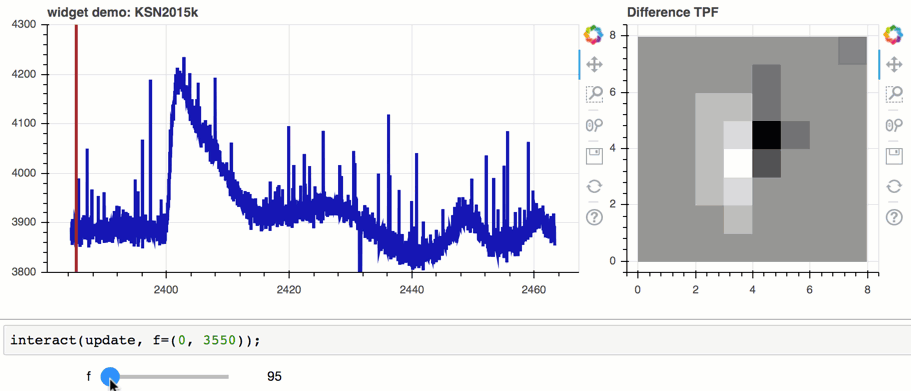Viewport: 911px width, 391px height.
Task: Select the Box Zoom tool of the light curve plot
Action: (x=594, y=94)
